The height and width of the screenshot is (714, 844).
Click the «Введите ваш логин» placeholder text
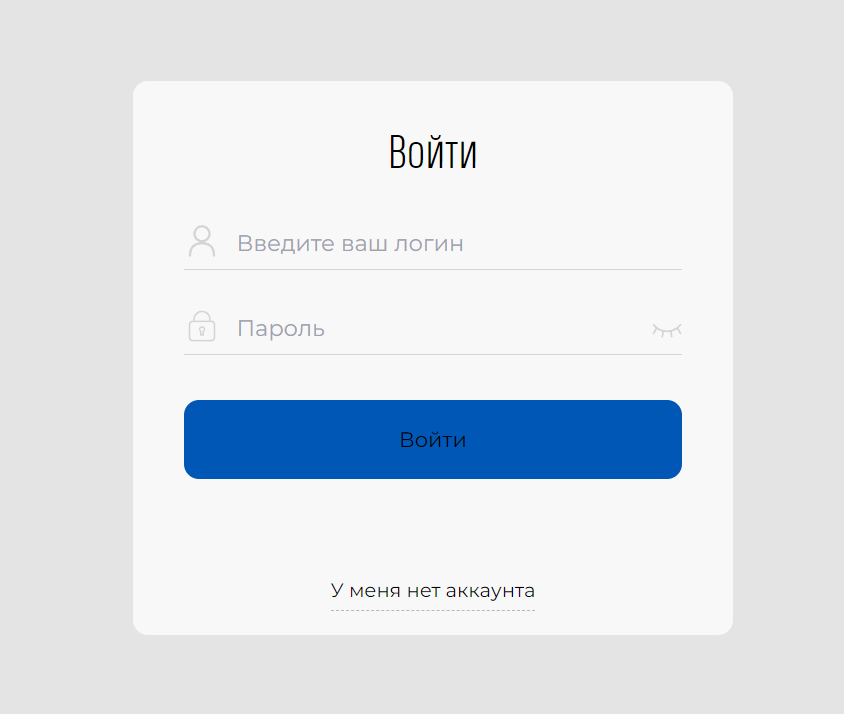[x=350, y=244]
